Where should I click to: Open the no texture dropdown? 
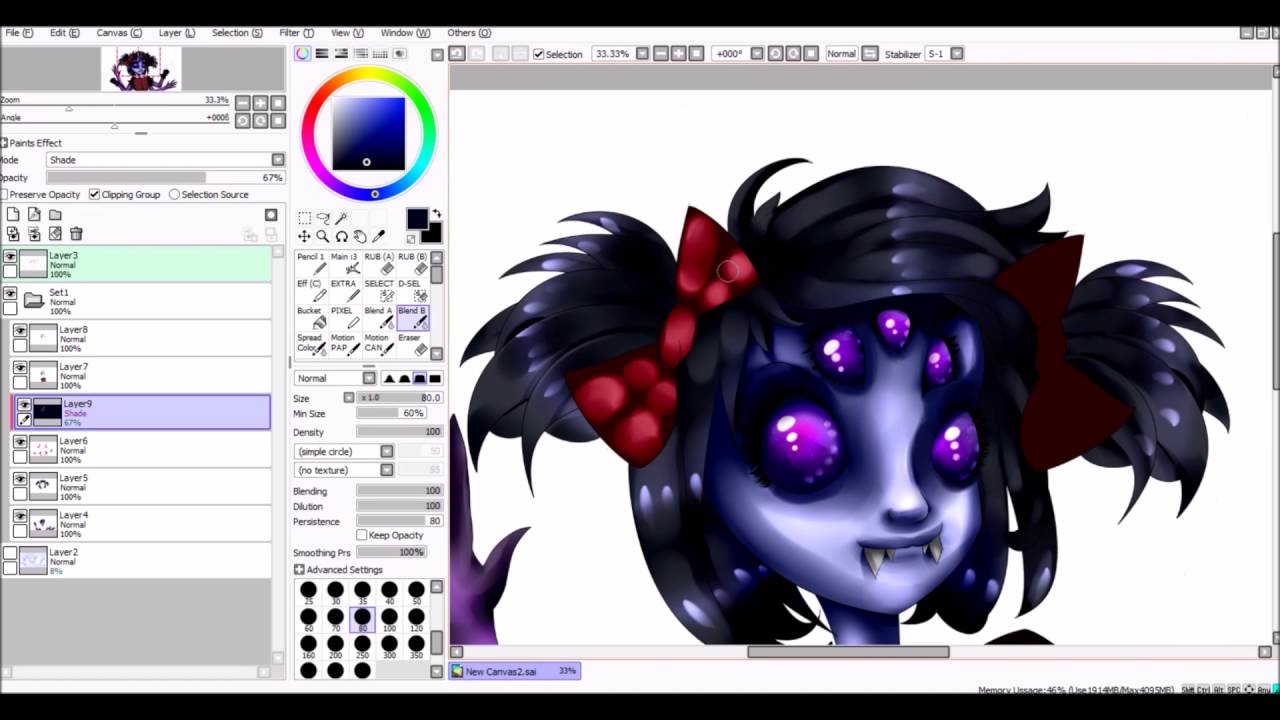[x=345, y=470]
